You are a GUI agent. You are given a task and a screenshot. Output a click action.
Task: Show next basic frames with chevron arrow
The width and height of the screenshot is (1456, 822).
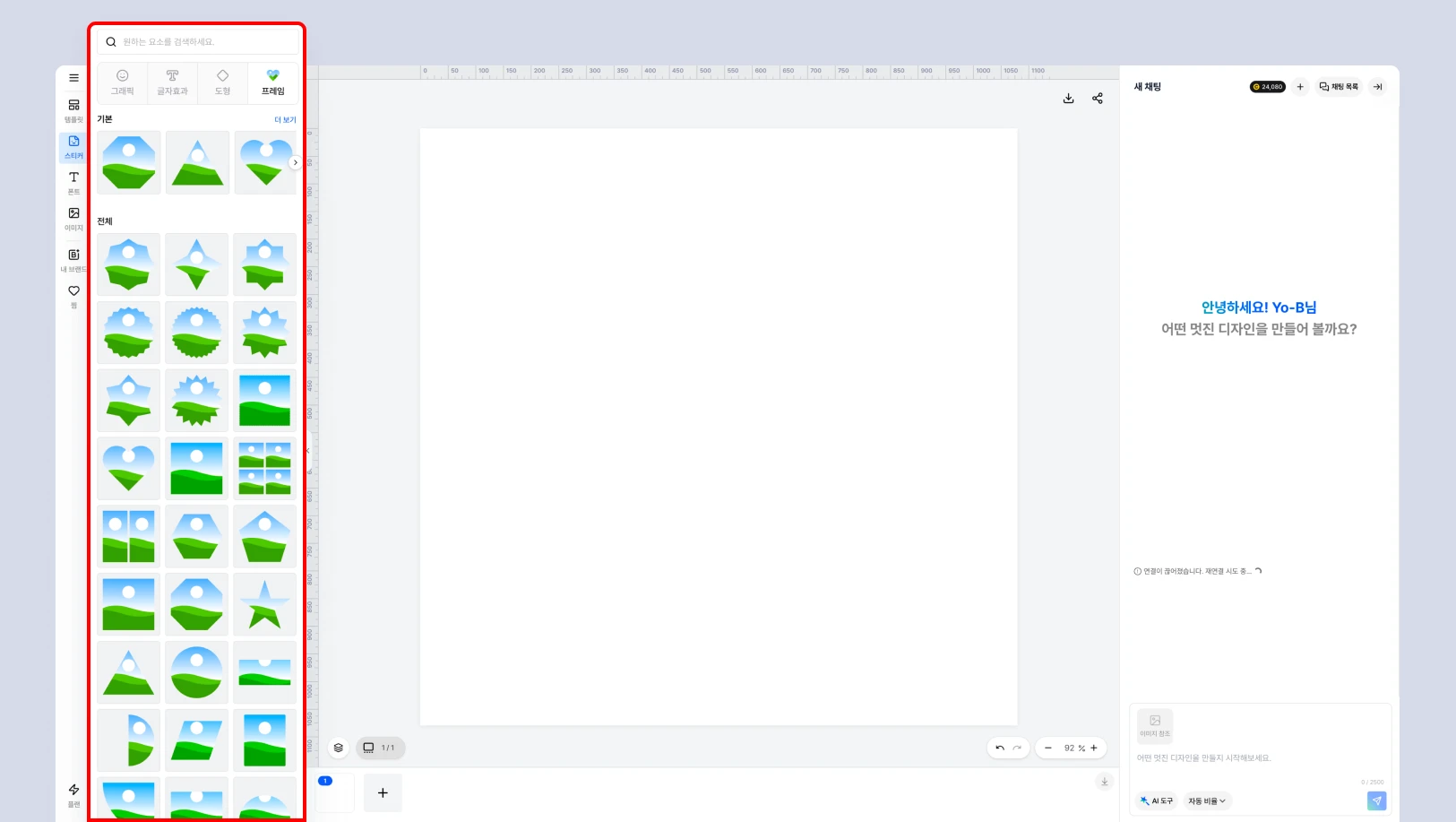(295, 162)
